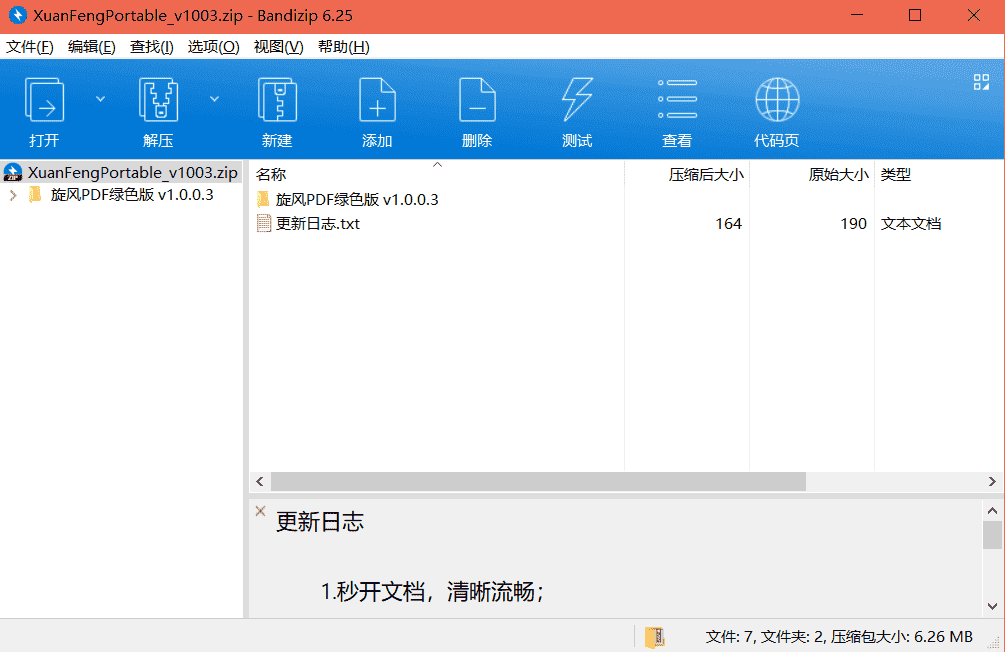Select 旋风PDF绿色版 v1.0.0.3 in the tree
This screenshot has height=652, width=1005.
[x=131, y=195]
